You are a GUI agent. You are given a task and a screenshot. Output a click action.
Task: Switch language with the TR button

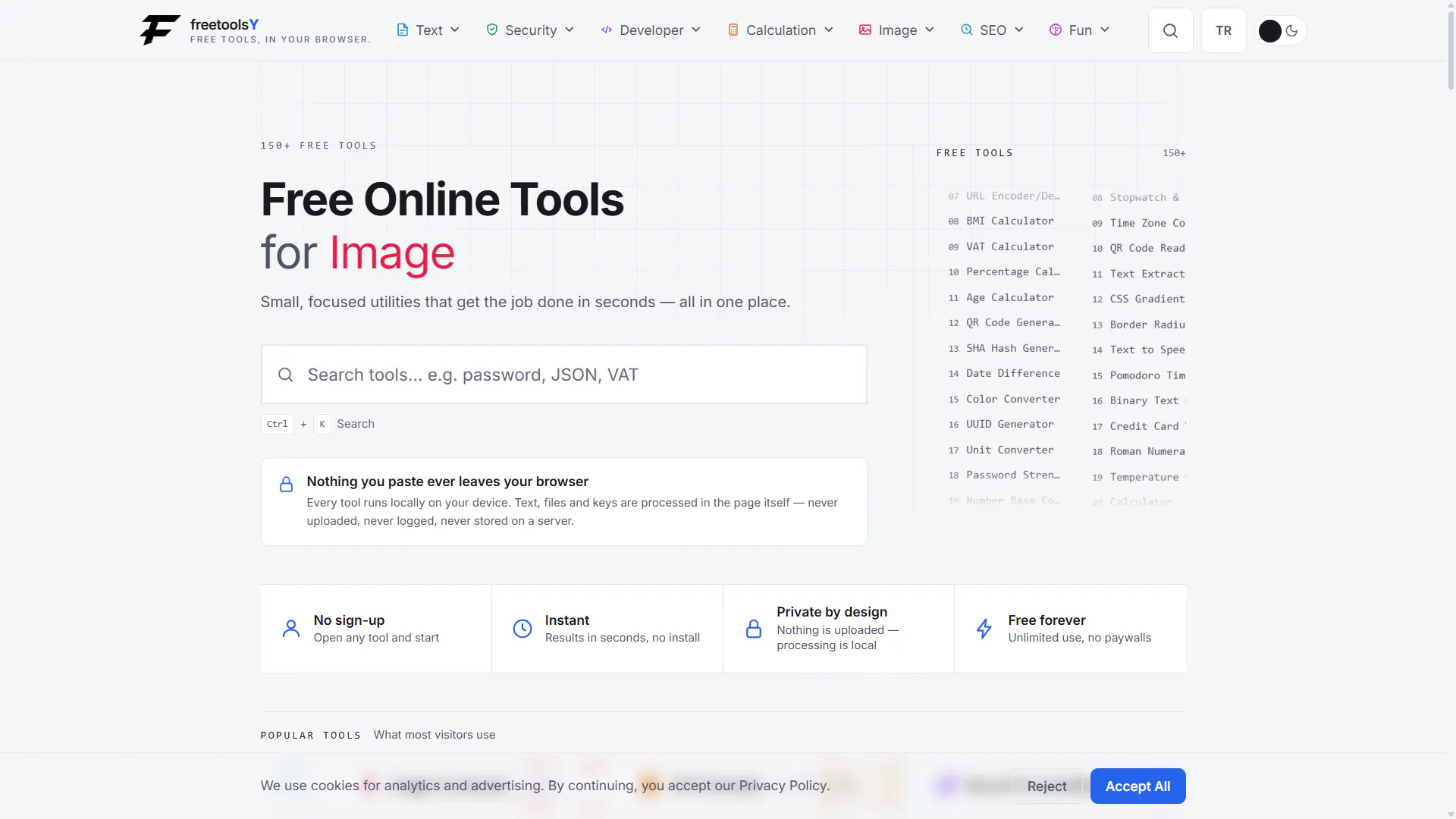click(1223, 30)
